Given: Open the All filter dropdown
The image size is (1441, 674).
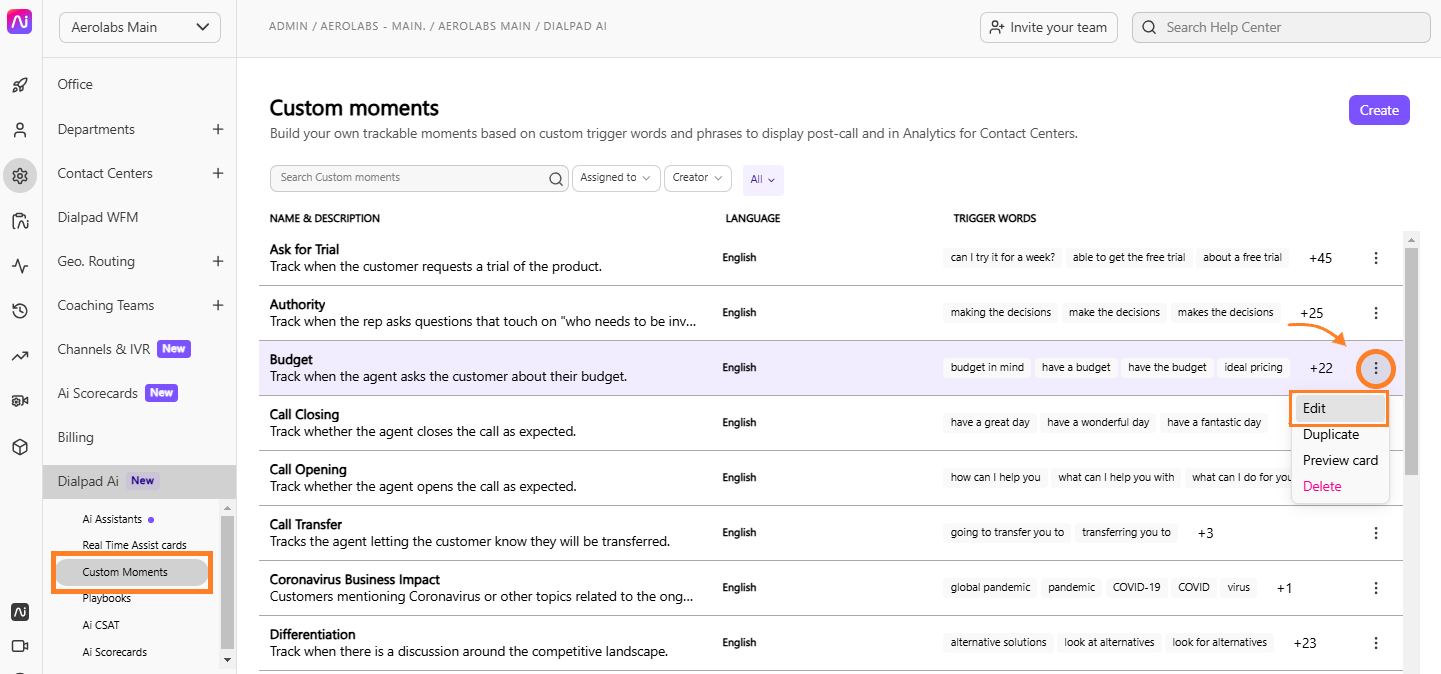Looking at the screenshot, I should [x=763, y=179].
